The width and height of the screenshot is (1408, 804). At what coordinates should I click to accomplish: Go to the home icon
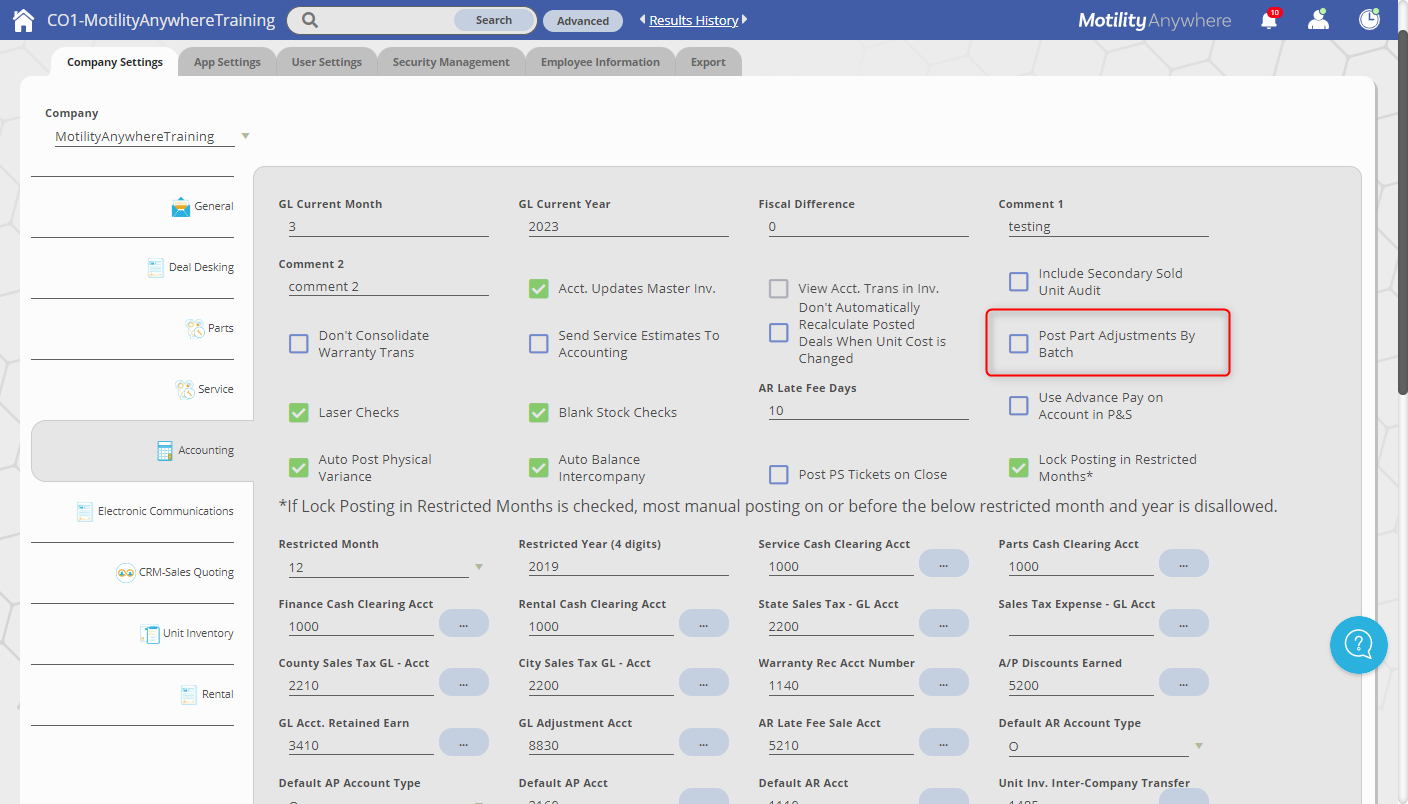coord(23,20)
